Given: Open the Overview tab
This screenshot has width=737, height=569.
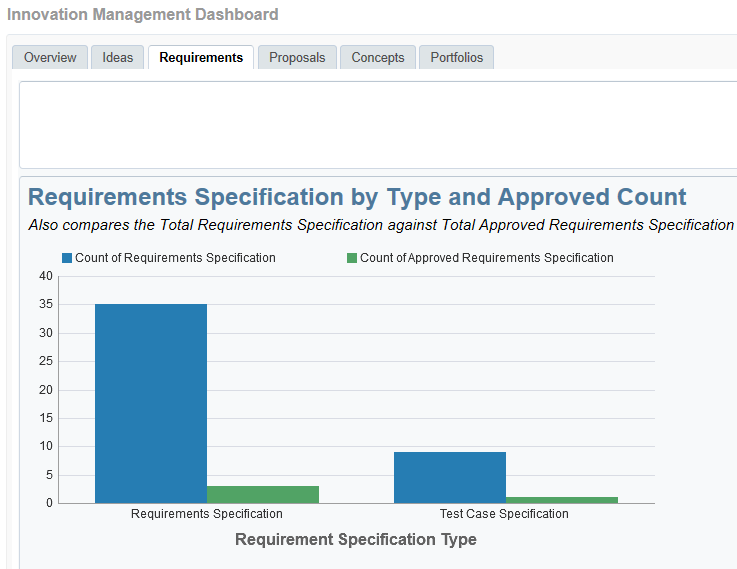Looking at the screenshot, I should 50,58.
